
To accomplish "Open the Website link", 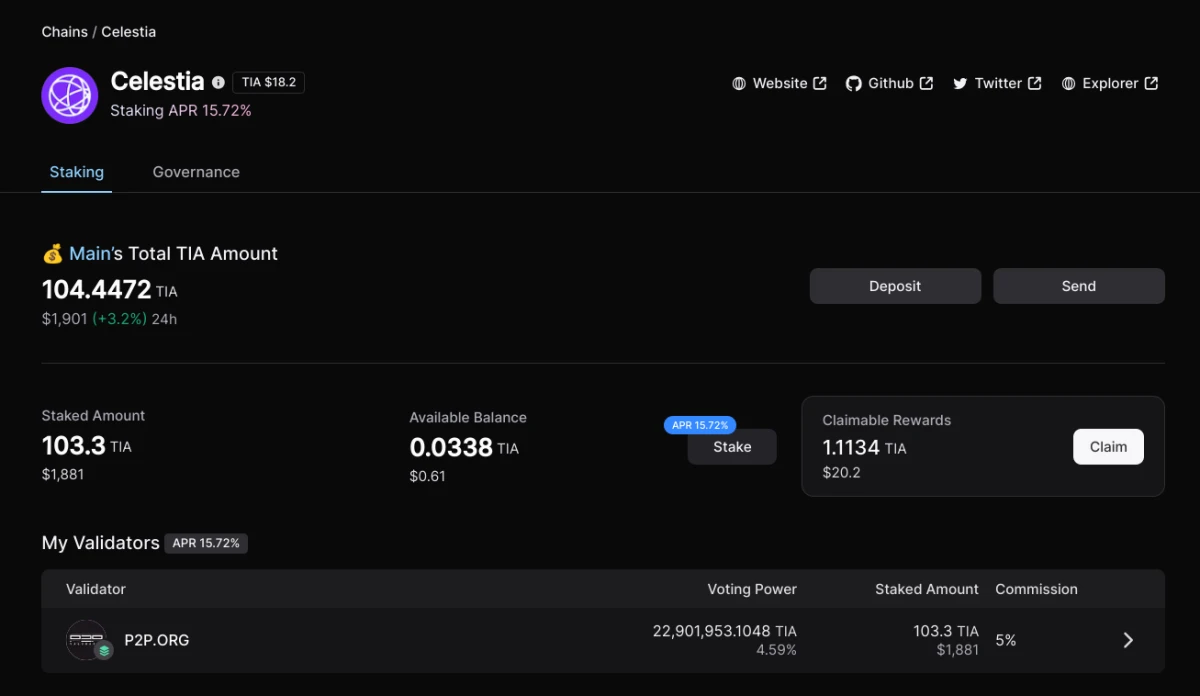I will (x=780, y=84).
